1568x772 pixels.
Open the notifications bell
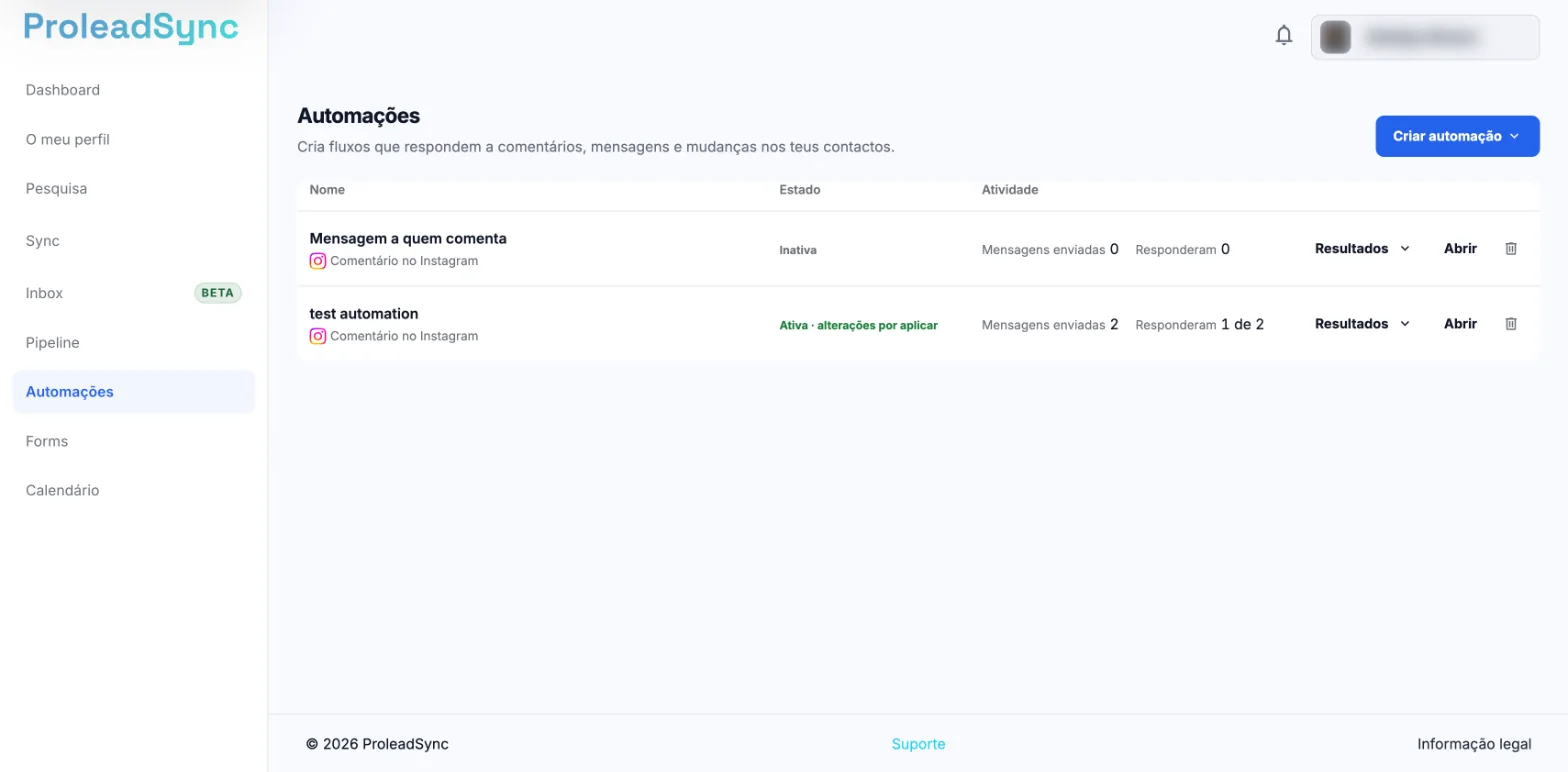[1284, 36]
